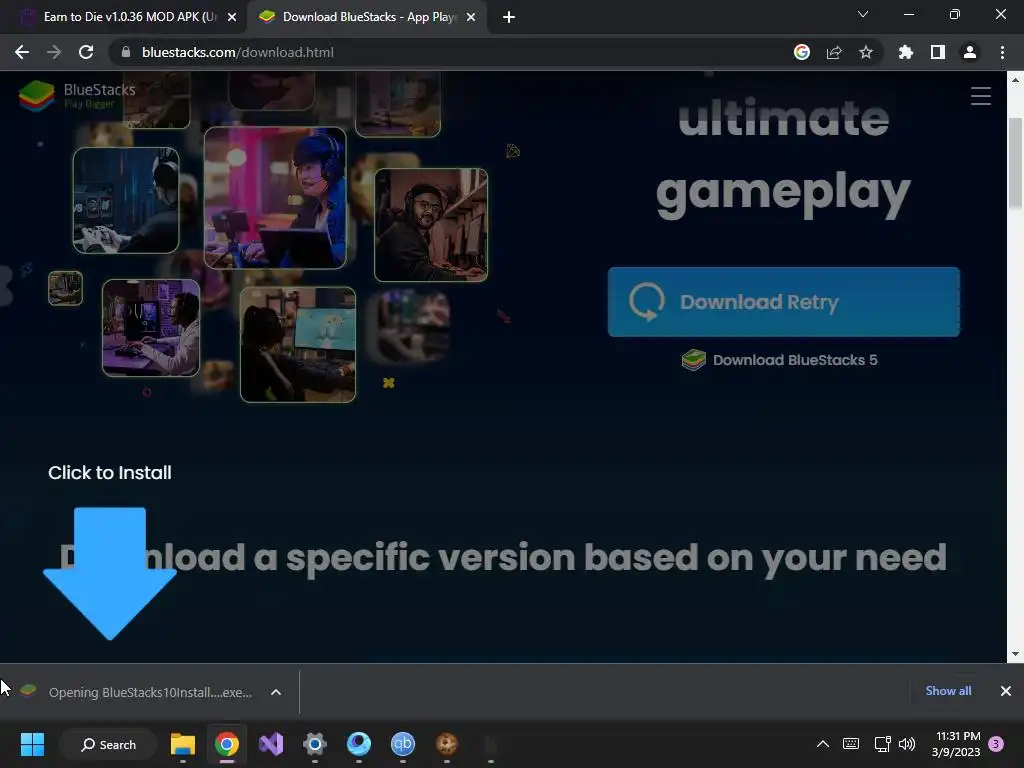Open Visual Studio from taskbar
This screenshot has height=768, width=1024.
[271, 744]
